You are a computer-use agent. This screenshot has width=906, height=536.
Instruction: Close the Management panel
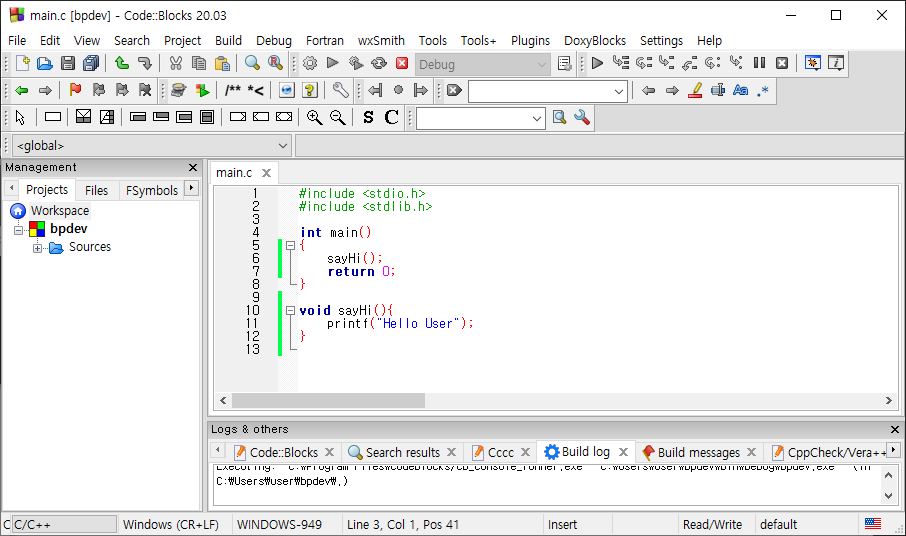pyautogui.click(x=193, y=168)
